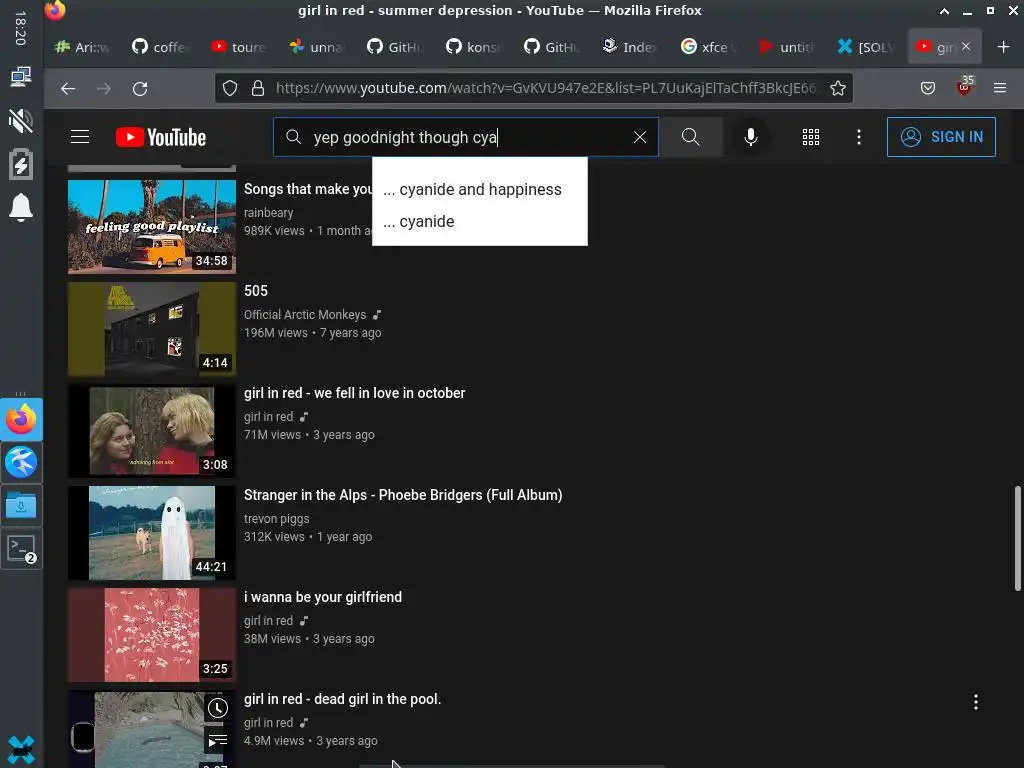Open Firefox from the dock
1024x768 pixels.
click(x=21, y=419)
